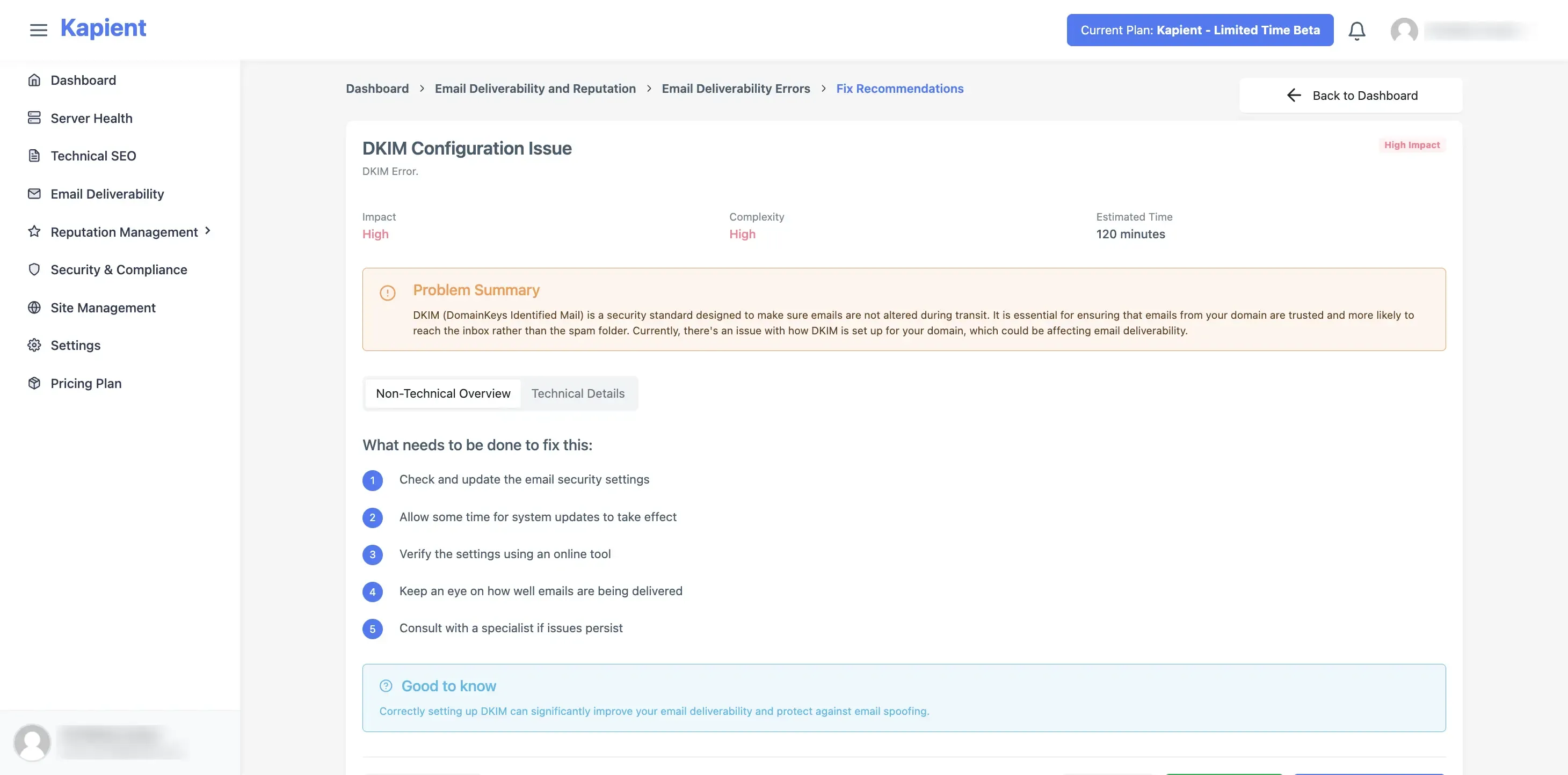Screen dimensions: 1568x775
Task: Click the Pricing Plan box icon
Action: [x=35, y=383]
